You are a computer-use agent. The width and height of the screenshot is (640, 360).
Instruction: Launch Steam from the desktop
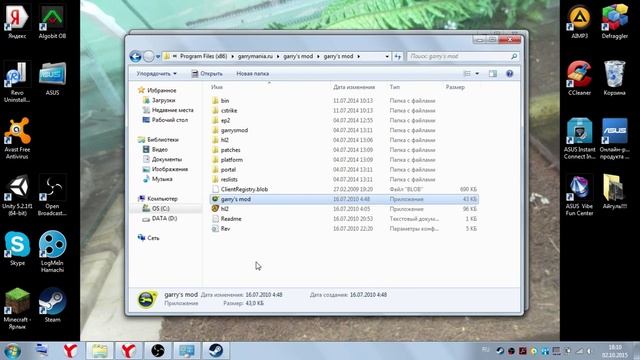52,305
